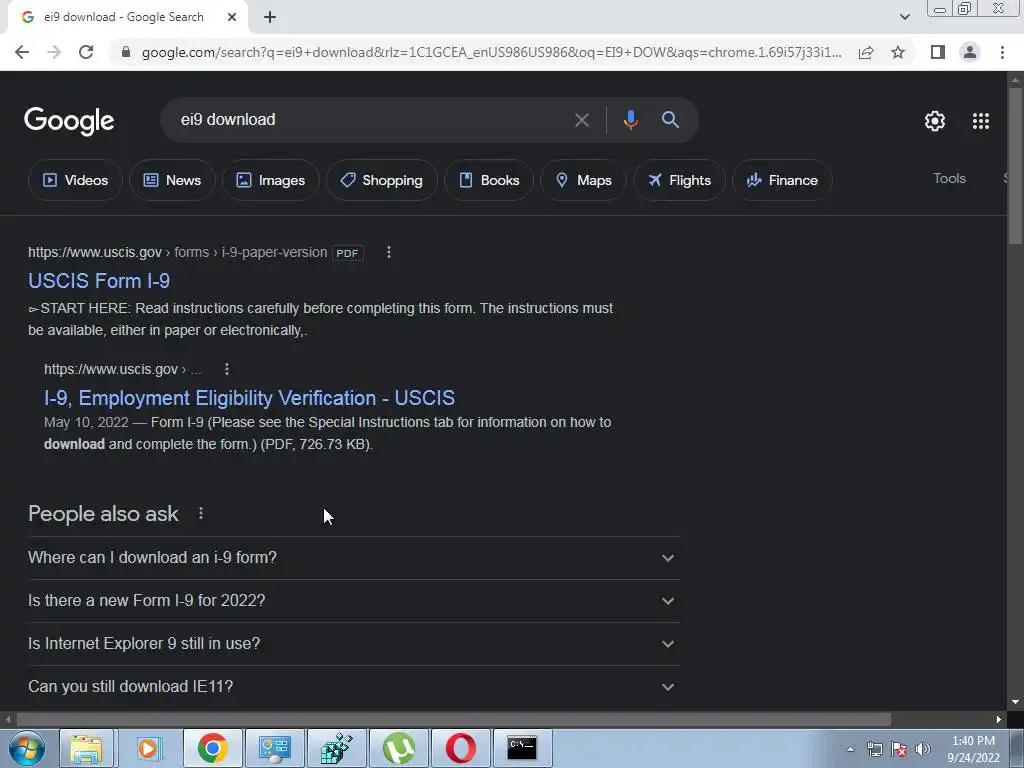Image resolution: width=1024 pixels, height=768 pixels.
Task: Switch to Books results
Action: tap(489, 180)
